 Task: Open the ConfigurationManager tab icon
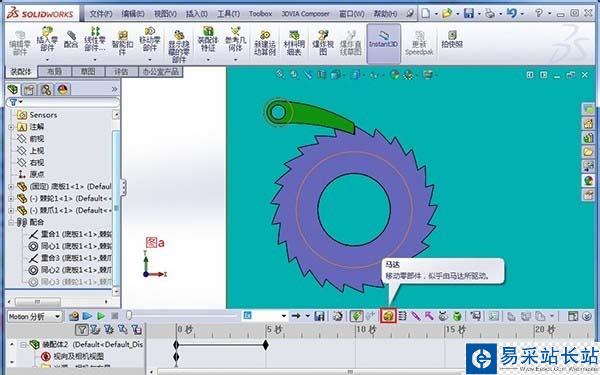point(46,90)
